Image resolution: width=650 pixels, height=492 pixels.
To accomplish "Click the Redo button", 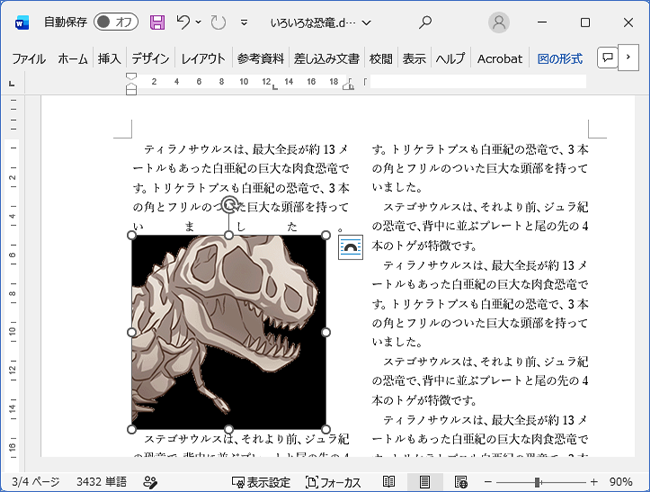I will pyautogui.click(x=218, y=22).
